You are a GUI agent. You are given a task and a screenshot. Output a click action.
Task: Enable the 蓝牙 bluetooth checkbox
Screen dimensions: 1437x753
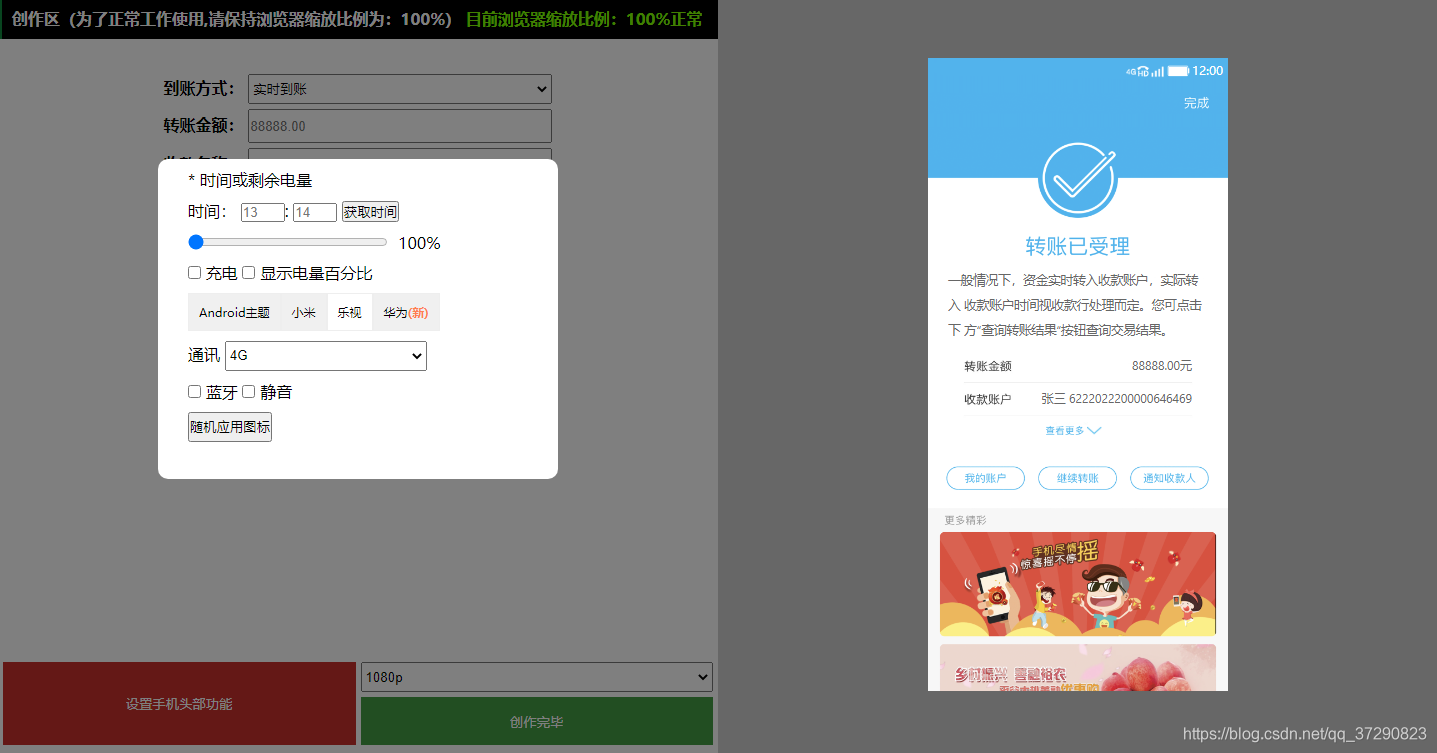click(x=195, y=392)
